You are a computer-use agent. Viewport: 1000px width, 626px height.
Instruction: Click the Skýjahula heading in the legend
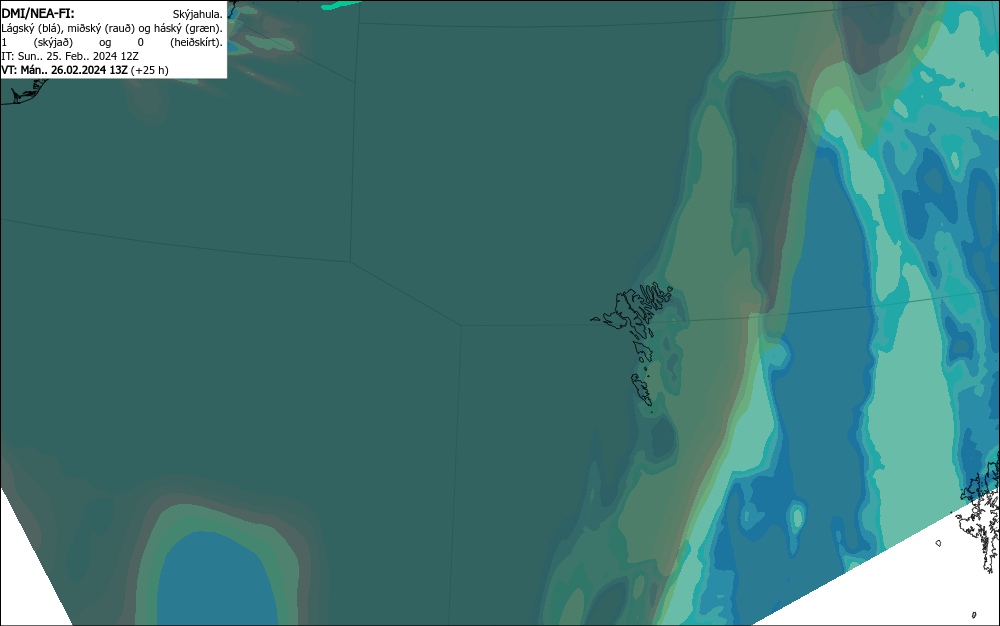click(198, 14)
